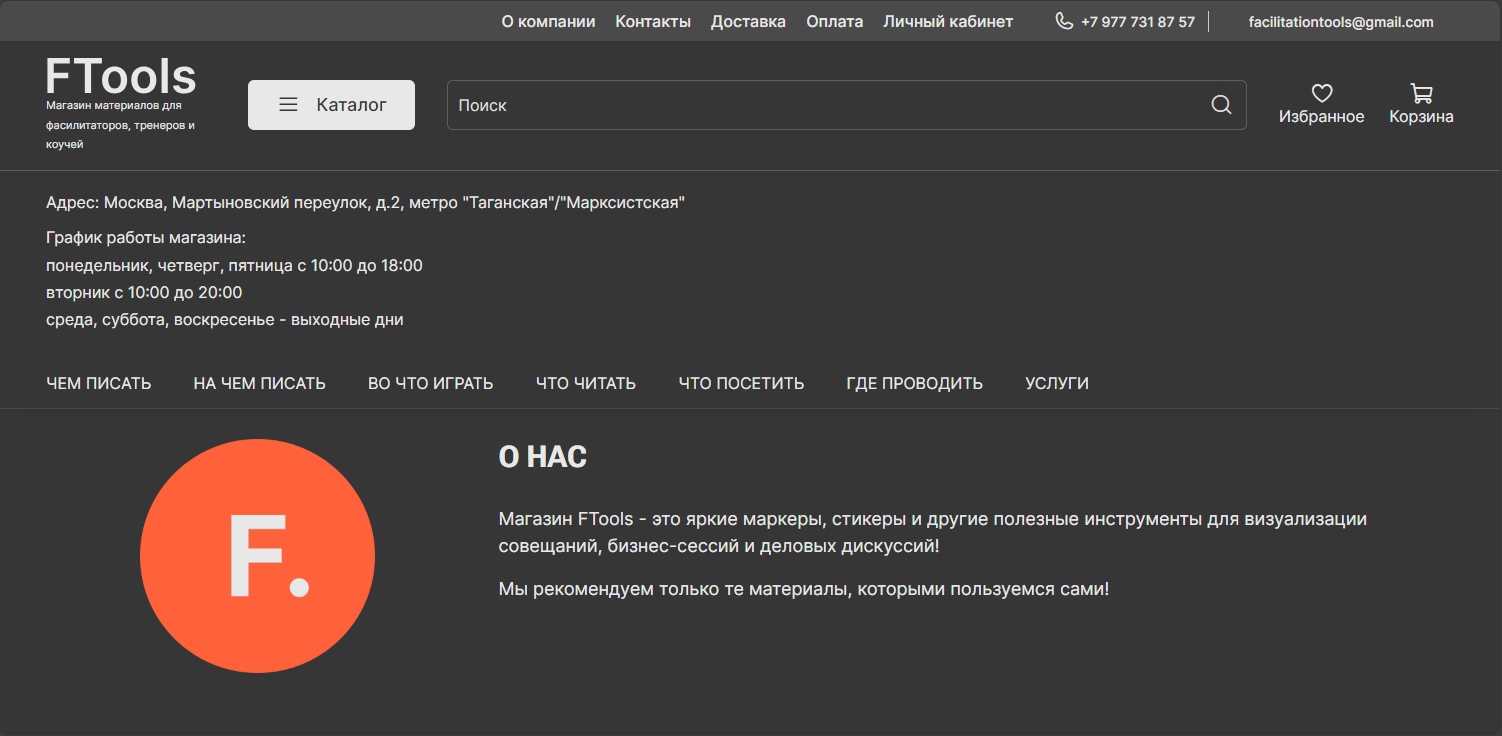1502x736 pixels.
Task: Open the Оплата link
Action: (834, 21)
